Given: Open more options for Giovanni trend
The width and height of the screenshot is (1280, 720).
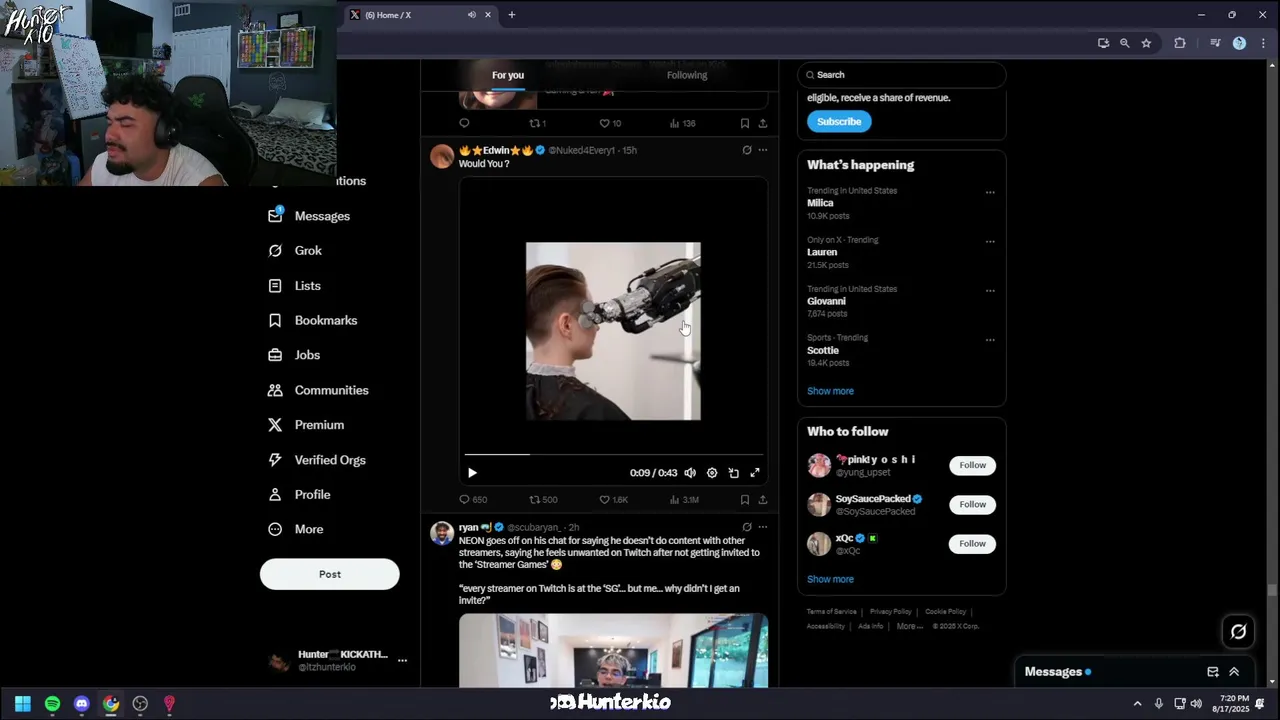Looking at the screenshot, I should [990, 290].
